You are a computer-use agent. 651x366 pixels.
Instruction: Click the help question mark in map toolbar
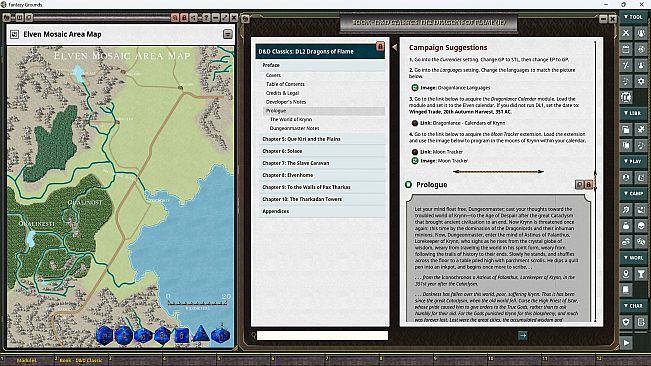point(206,18)
